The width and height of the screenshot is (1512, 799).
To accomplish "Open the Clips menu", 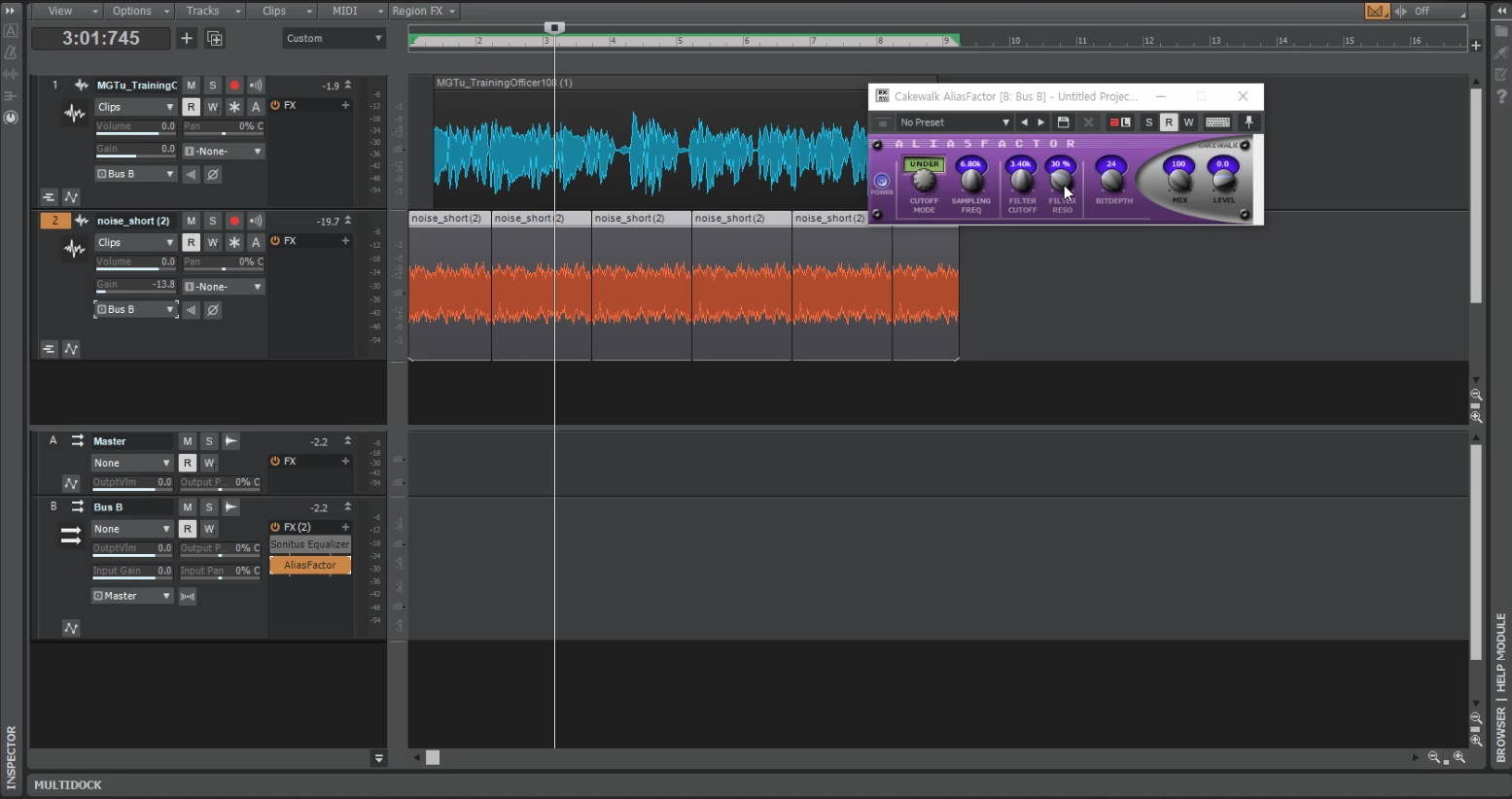I will [282, 11].
